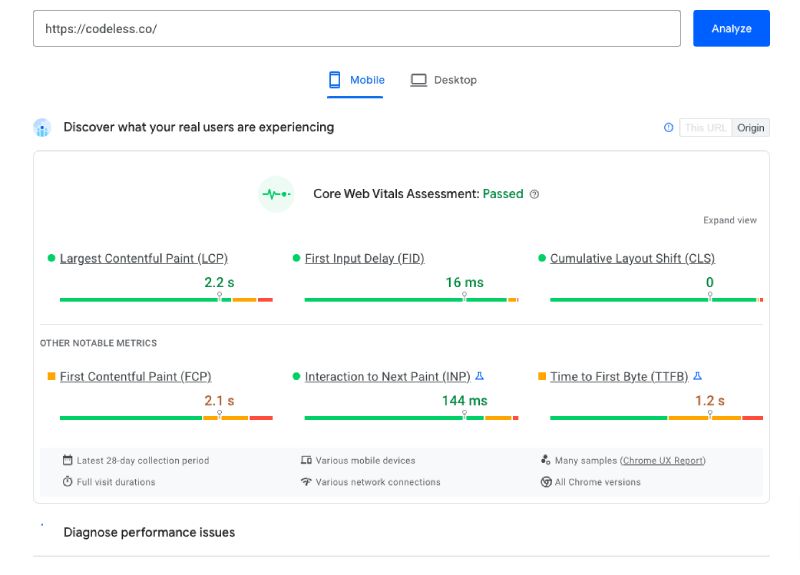Click the Core Web Vitals pulse icon
Image resolution: width=800 pixels, height=575 pixels.
pos(275,194)
